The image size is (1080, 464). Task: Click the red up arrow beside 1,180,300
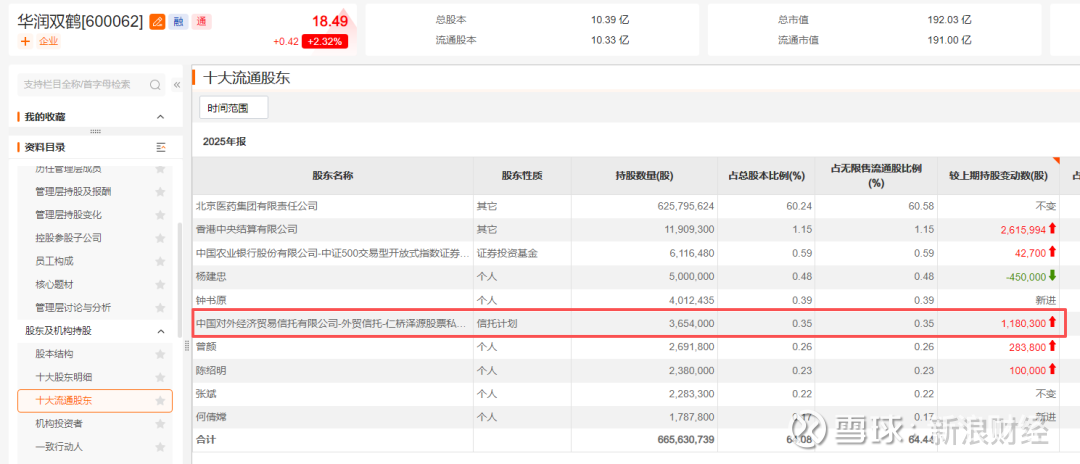1052,321
